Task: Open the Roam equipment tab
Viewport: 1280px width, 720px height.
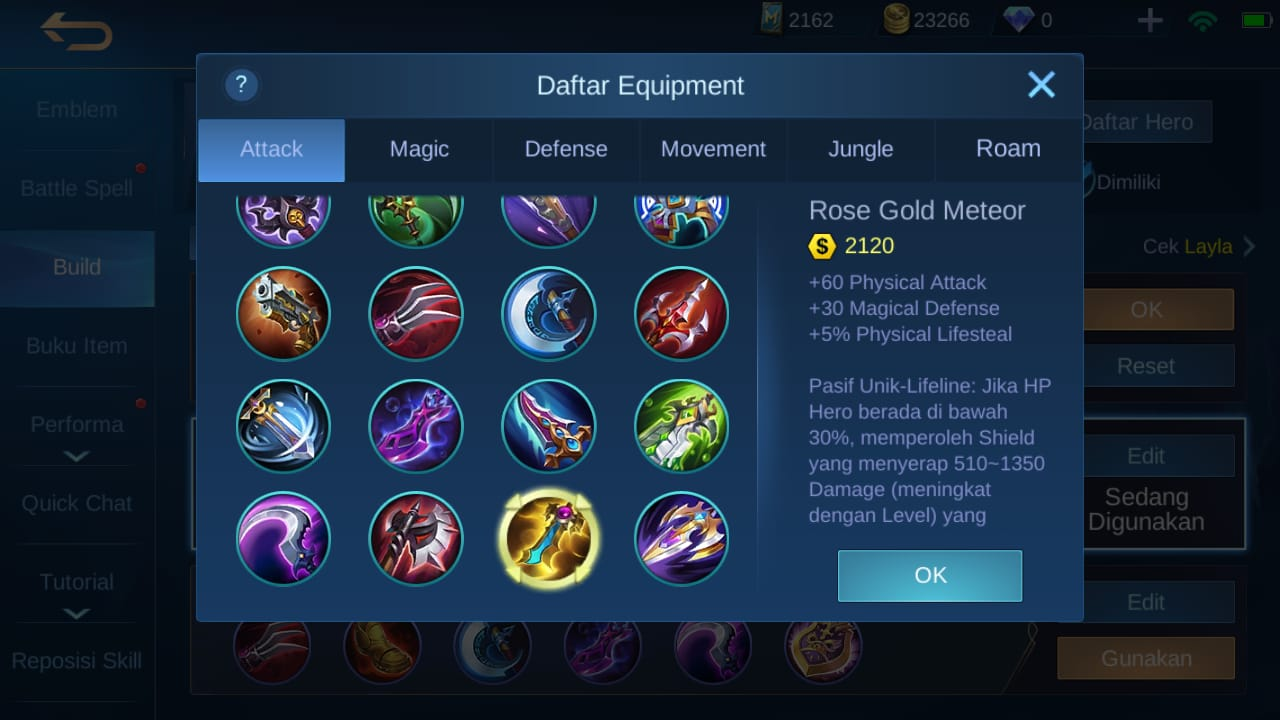Action: click(x=1008, y=149)
